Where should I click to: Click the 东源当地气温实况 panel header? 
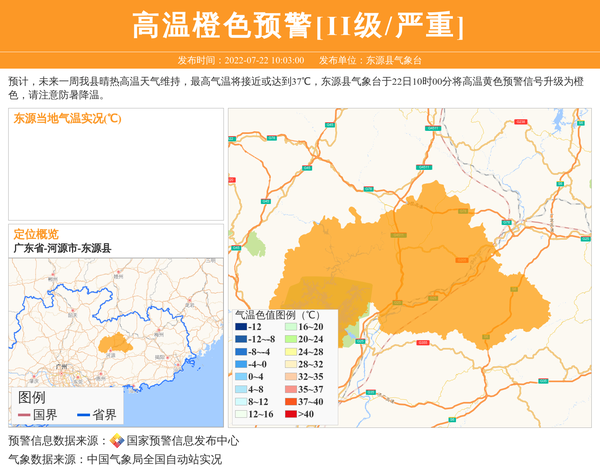pyautogui.click(x=67, y=118)
